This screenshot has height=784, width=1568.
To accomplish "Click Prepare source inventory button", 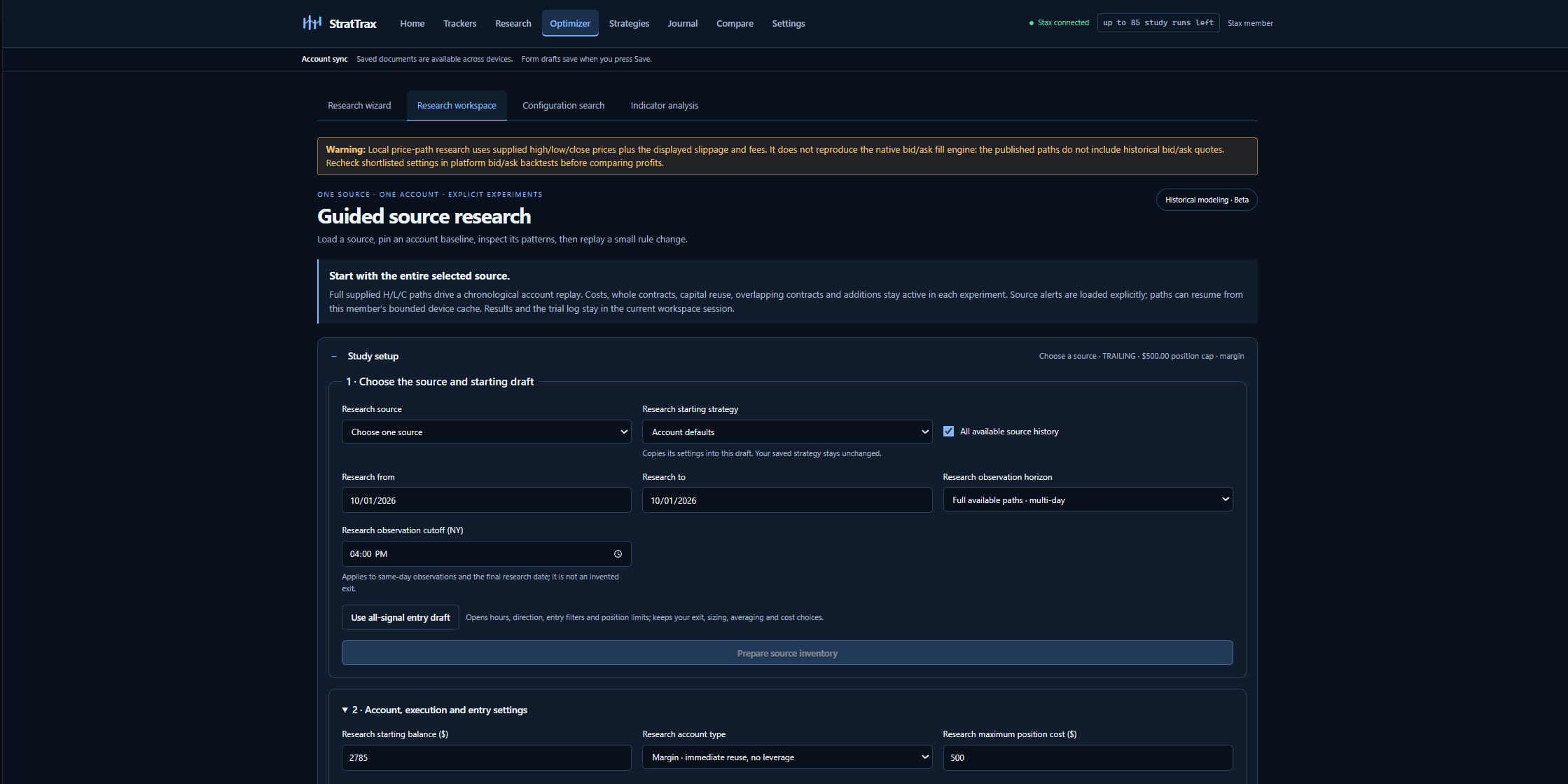I will [787, 653].
